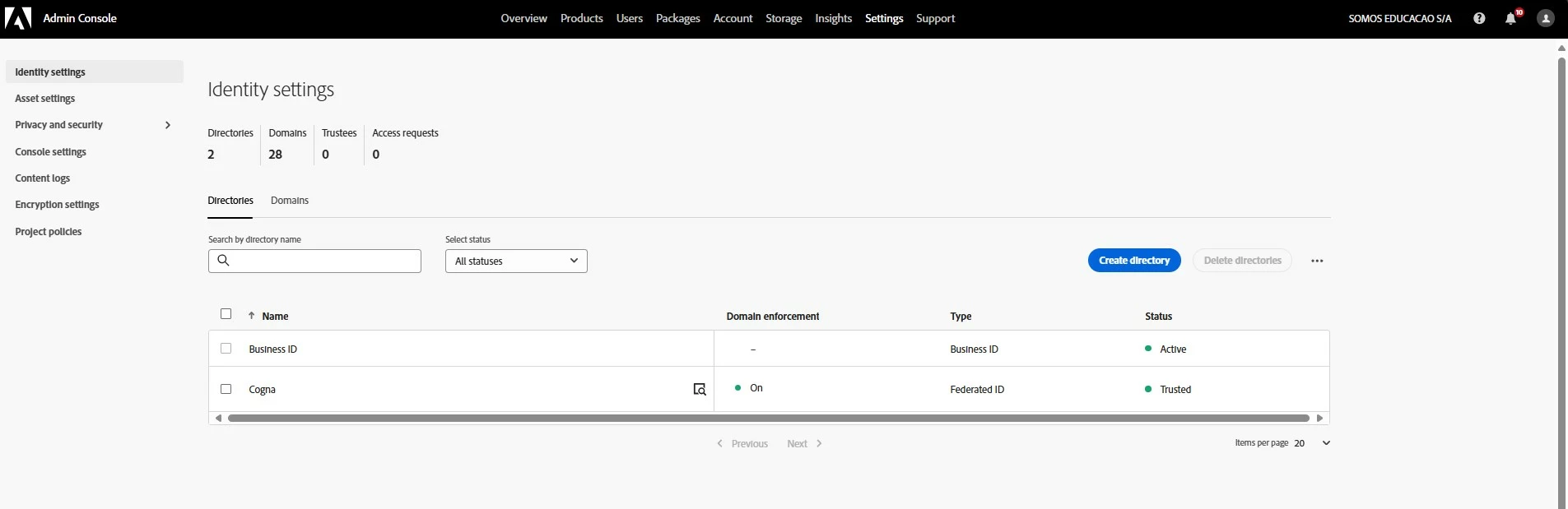Select Project policies in sidebar
Viewport: 1568px width, 509px height.
pyautogui.click(x=49, y=232)
